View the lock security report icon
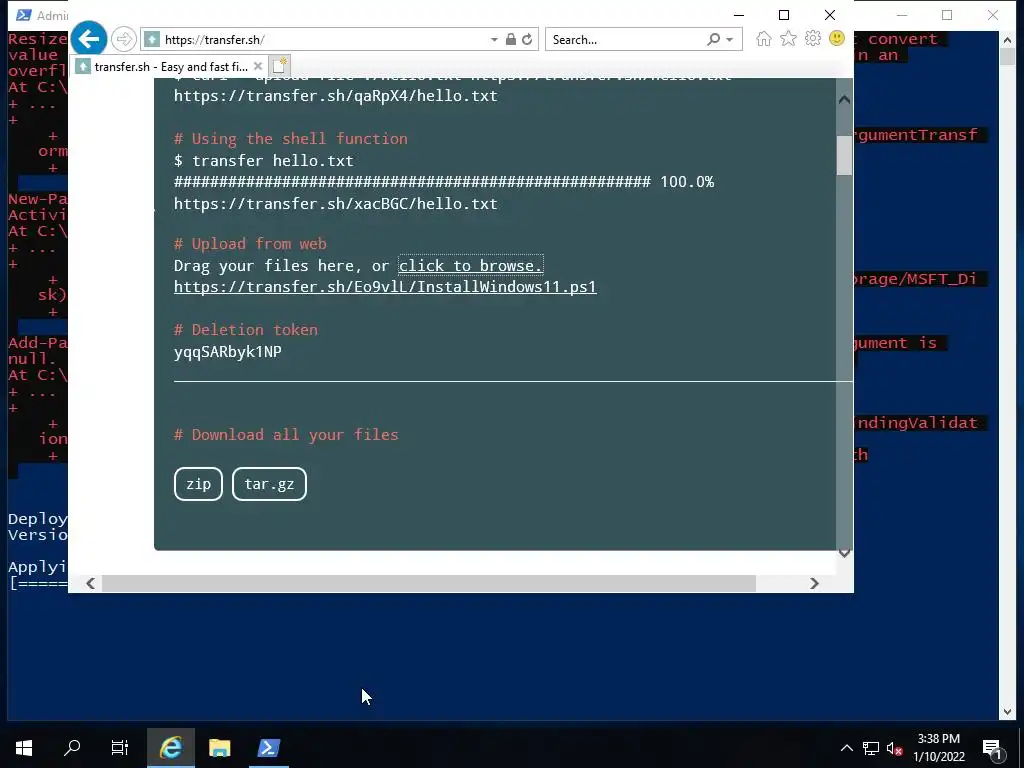Image resolution: width=1024 pixels, height=768 pixels. (x=511, y=40)
